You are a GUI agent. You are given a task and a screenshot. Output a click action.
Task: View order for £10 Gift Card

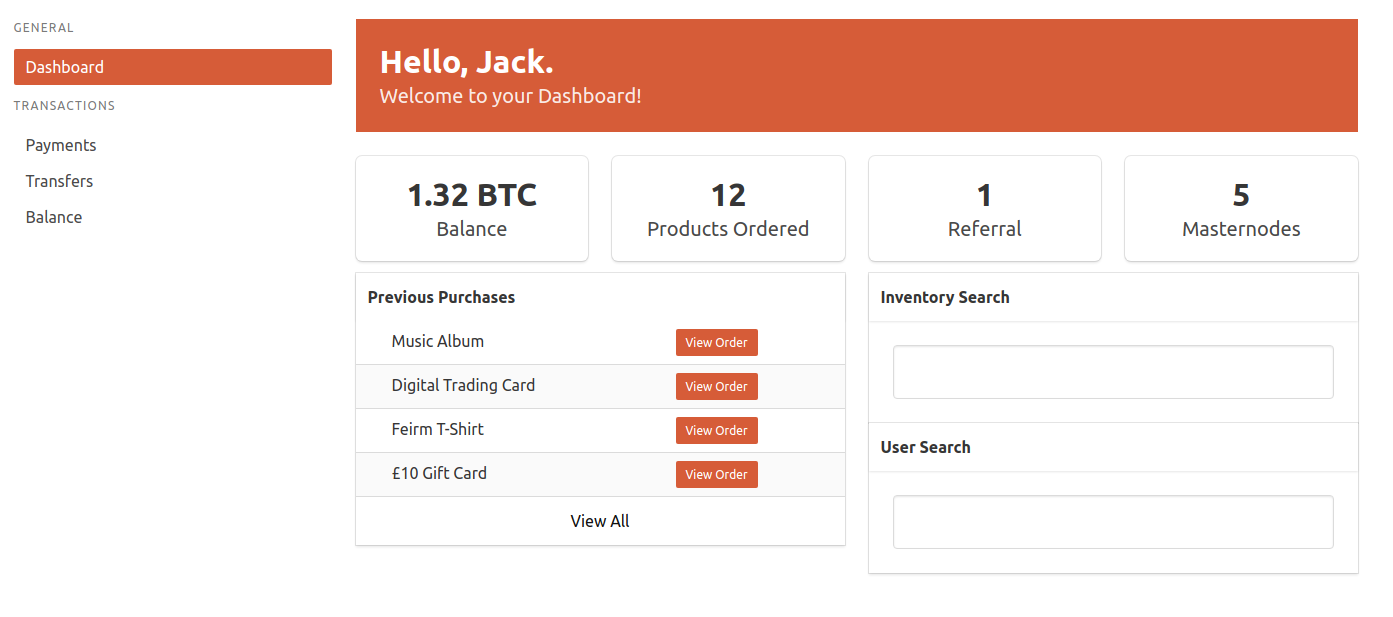tap(716, 474)
